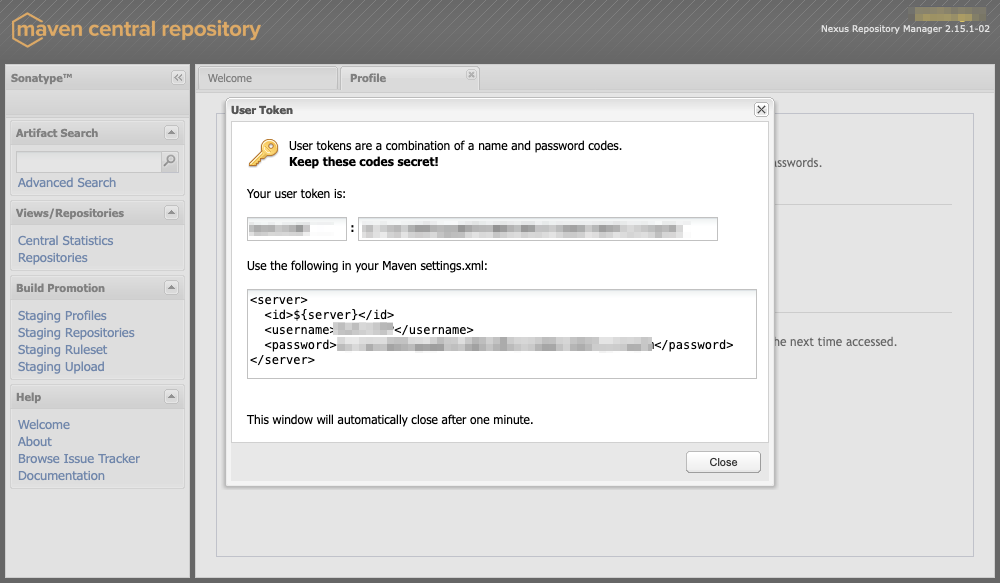Click the artifact search magnifier icon
Image resolution: width=1000 pixels, height=583 pixels.
pyautogui.click(x=170, y=161)
